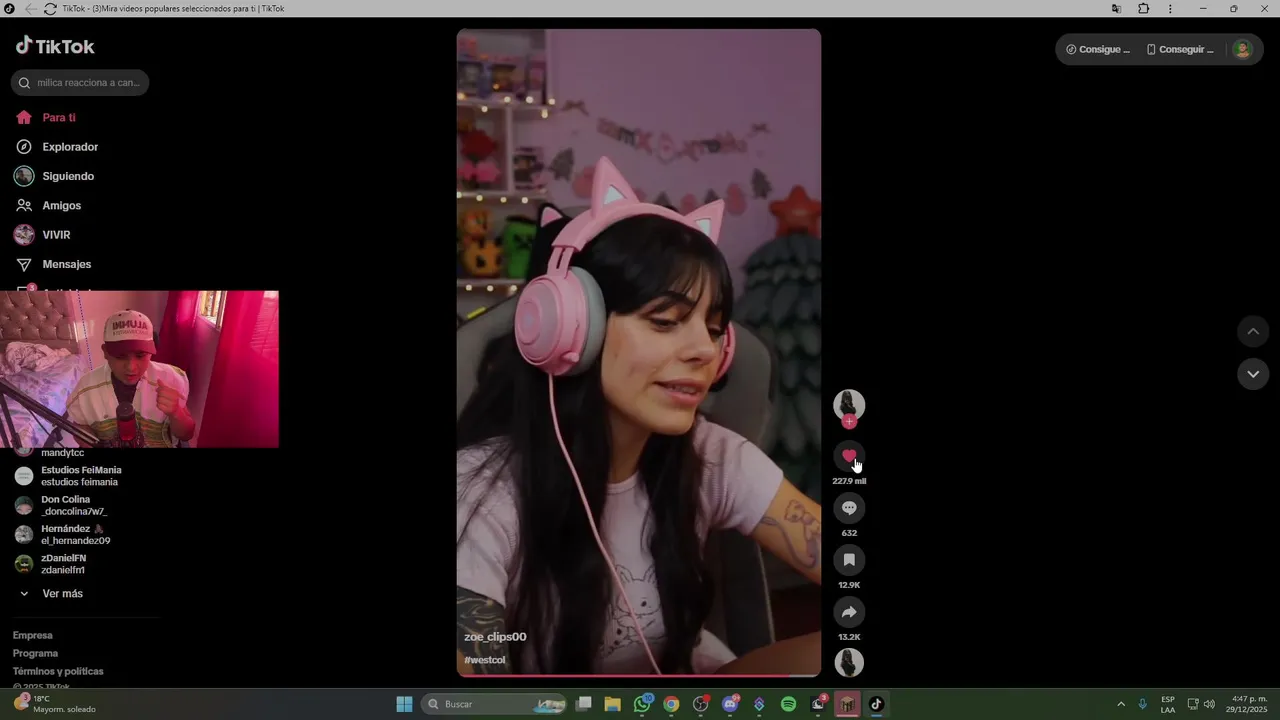Click the Conseguir app button
The image size is (1280, 720).
[x=1180, y=49]
